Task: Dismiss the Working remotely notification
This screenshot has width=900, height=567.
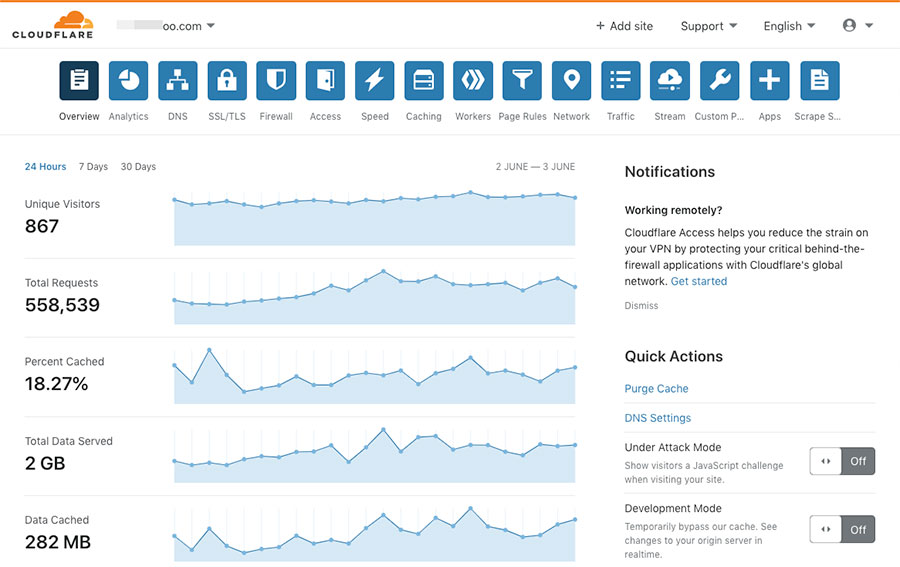Action: point(641,306)
